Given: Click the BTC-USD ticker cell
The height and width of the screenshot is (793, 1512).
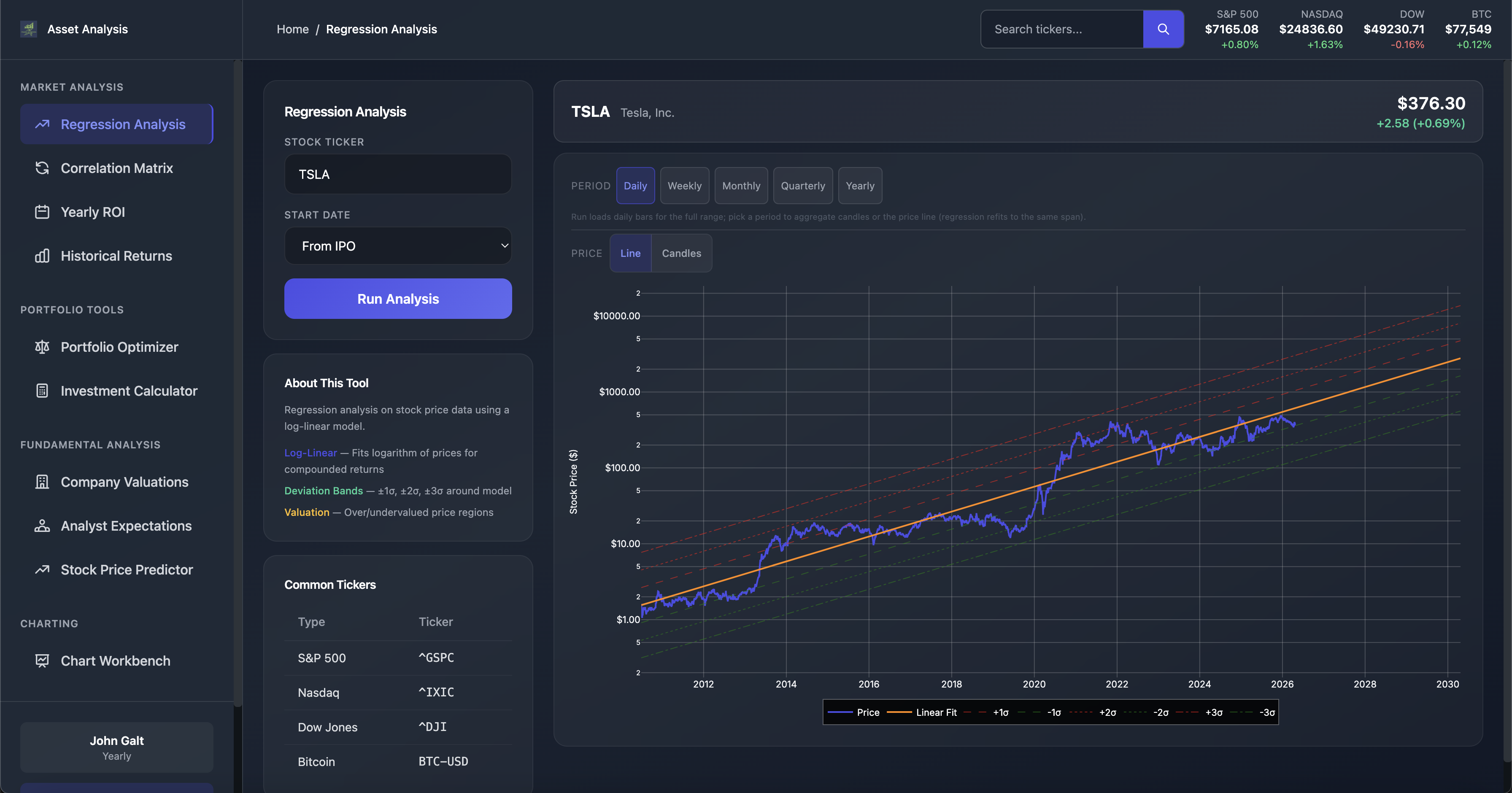Looking at the screenshot, I should coord(443,761).
